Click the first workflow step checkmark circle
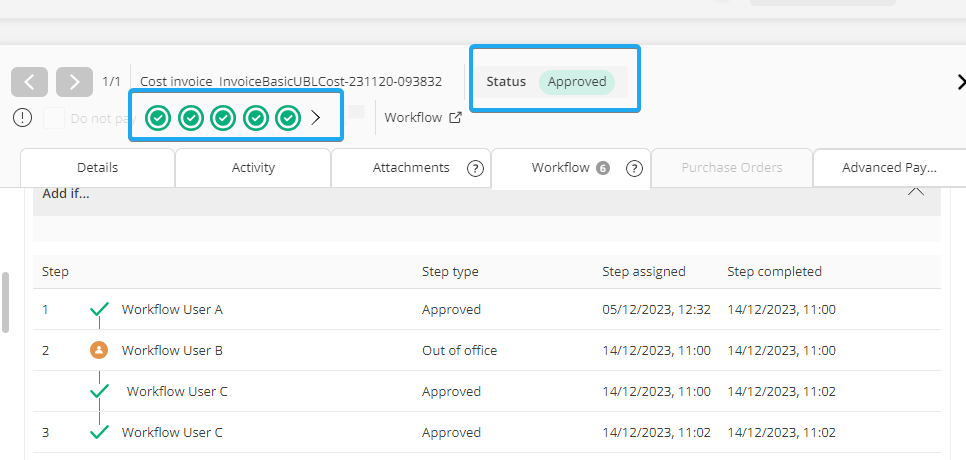 click(x=158, y=118)
